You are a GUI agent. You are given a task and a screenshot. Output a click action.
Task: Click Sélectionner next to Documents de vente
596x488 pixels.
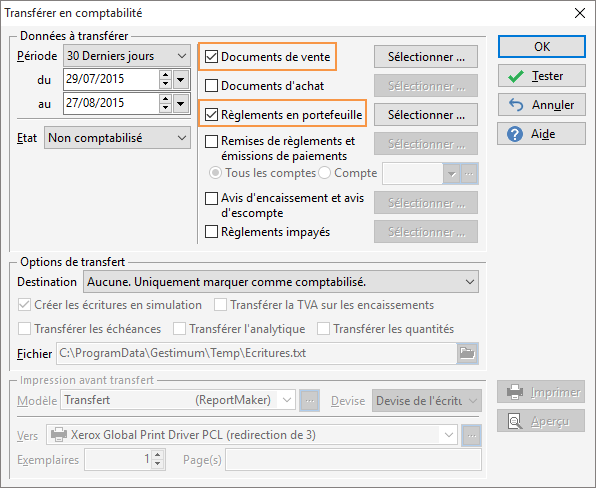[x=426, y=57]
